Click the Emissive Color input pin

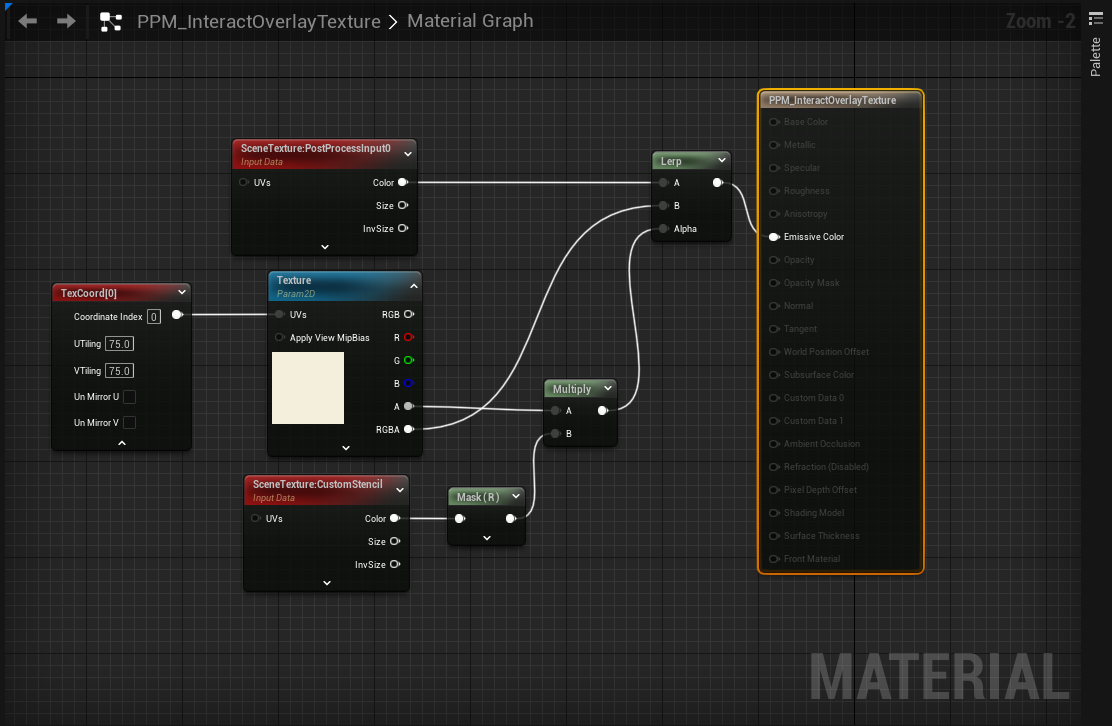point(774,237)
